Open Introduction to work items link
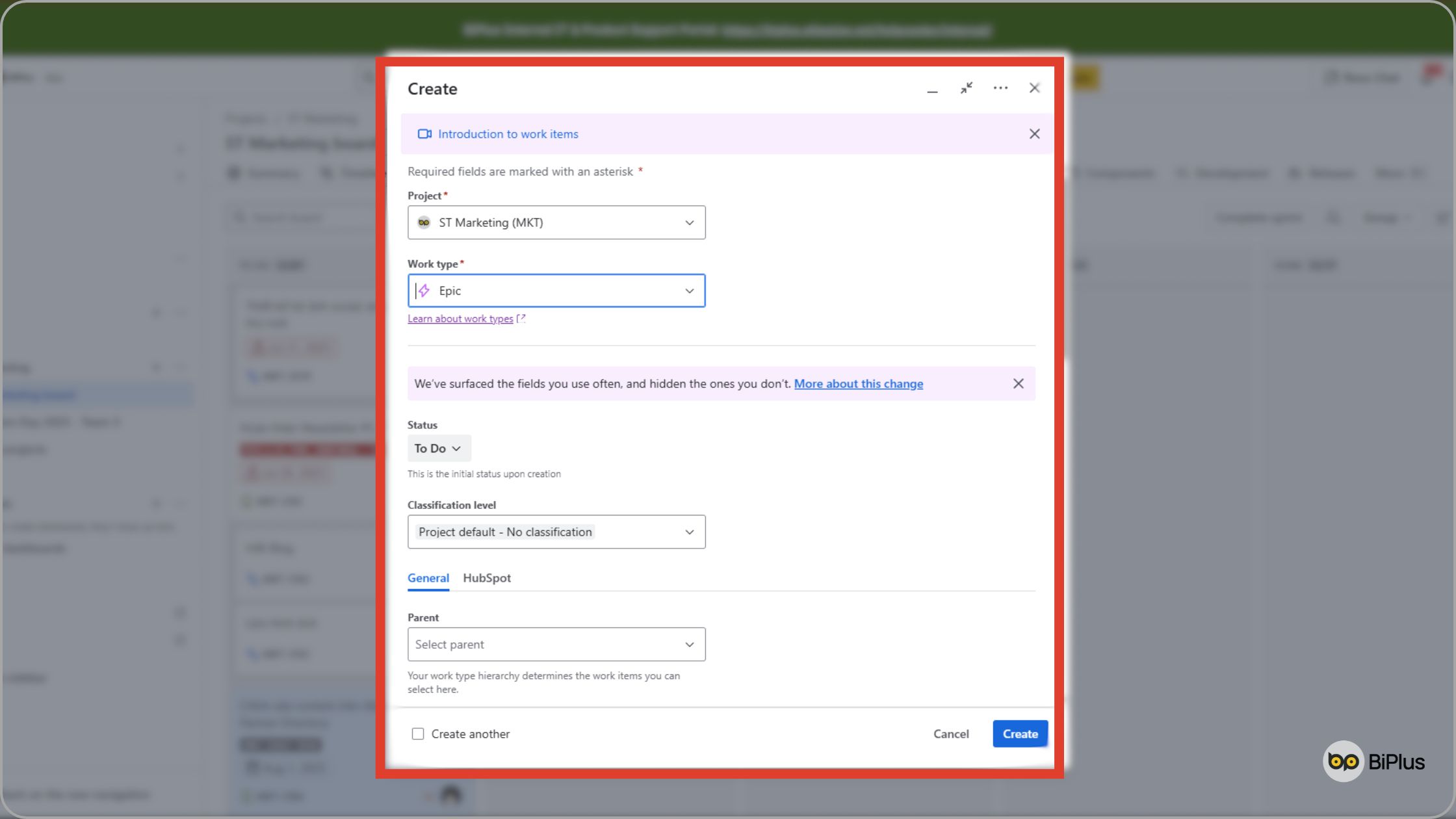The height and width of the screenshot is (819, 1456). coord(508,134)
